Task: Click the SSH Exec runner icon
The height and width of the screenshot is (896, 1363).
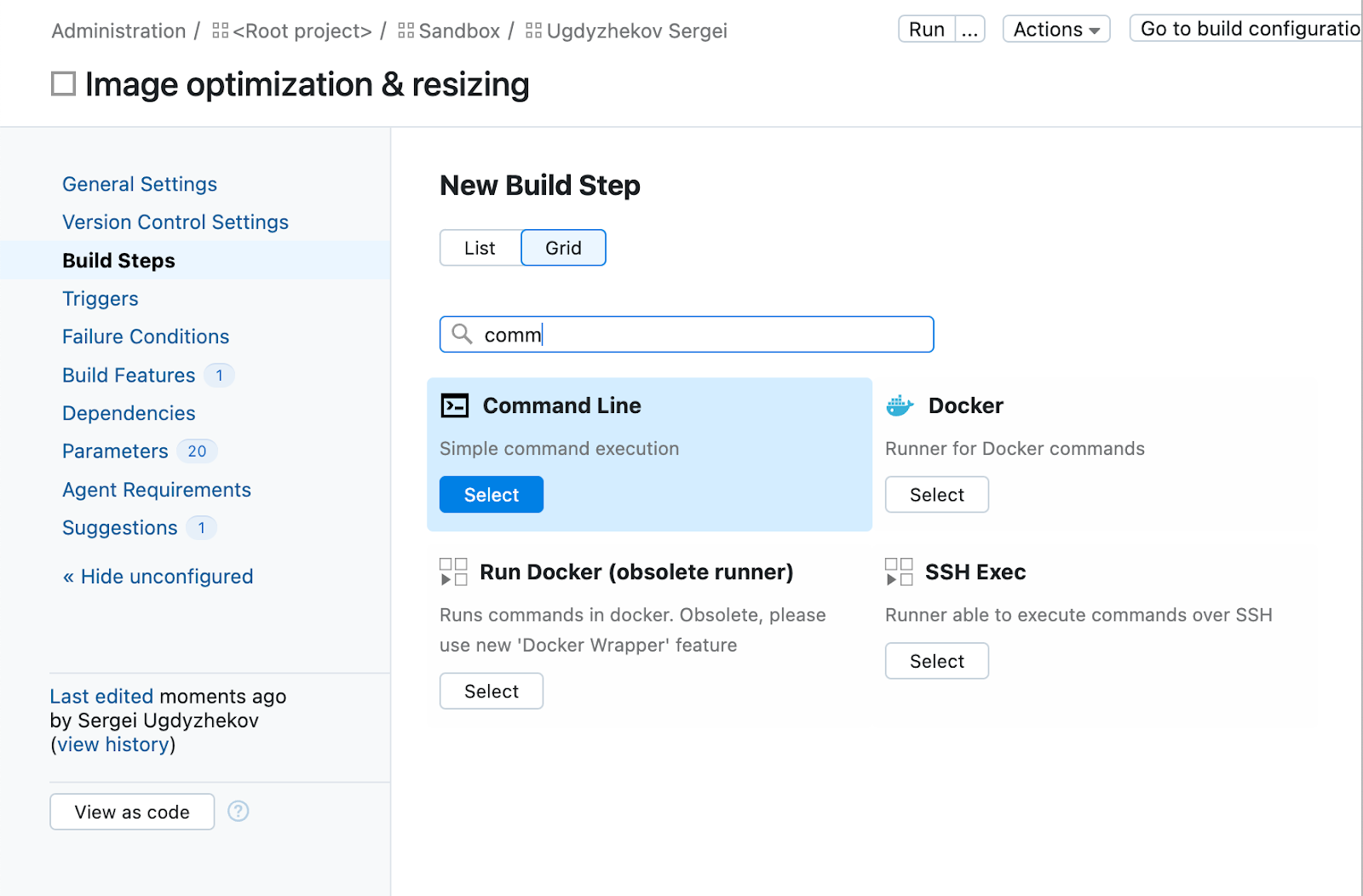Action: click(x=899, y=572)
